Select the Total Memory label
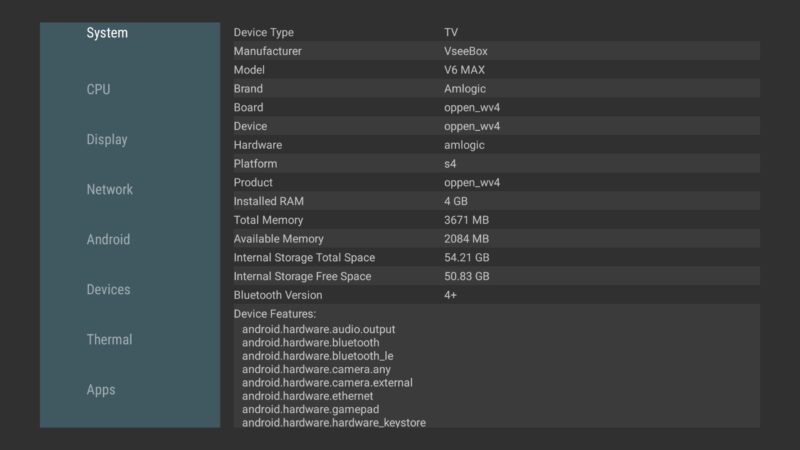This screenshot has width=800, height=450. point(268,220)
